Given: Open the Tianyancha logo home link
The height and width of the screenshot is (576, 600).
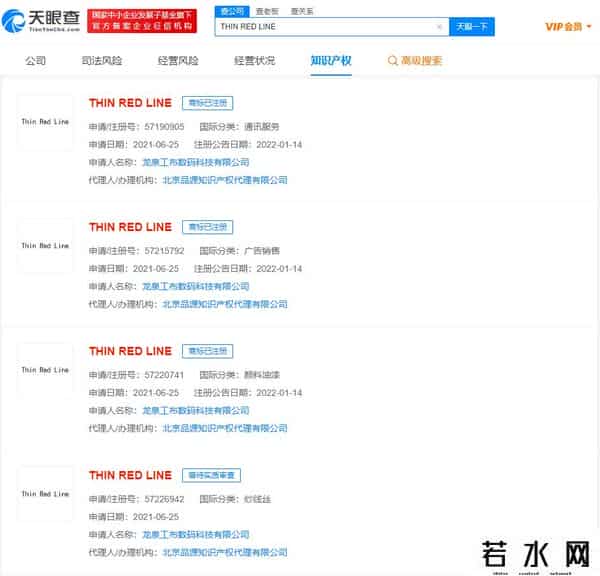Looking at the screenshot, I should pos(41,21).
